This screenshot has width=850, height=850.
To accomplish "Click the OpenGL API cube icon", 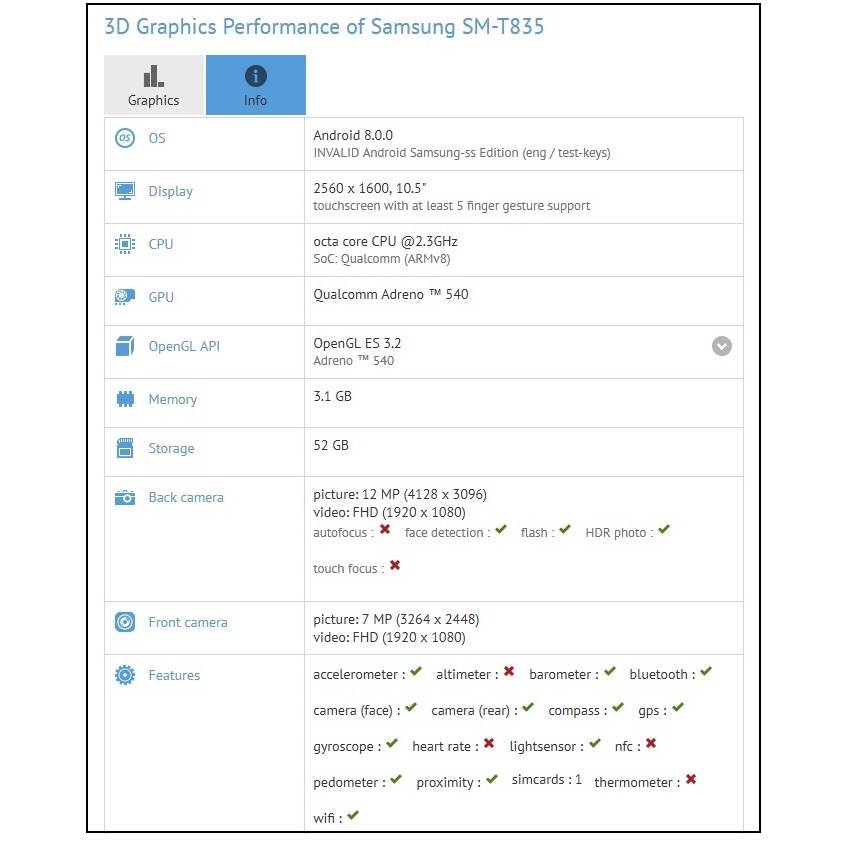I will [125, 346].
